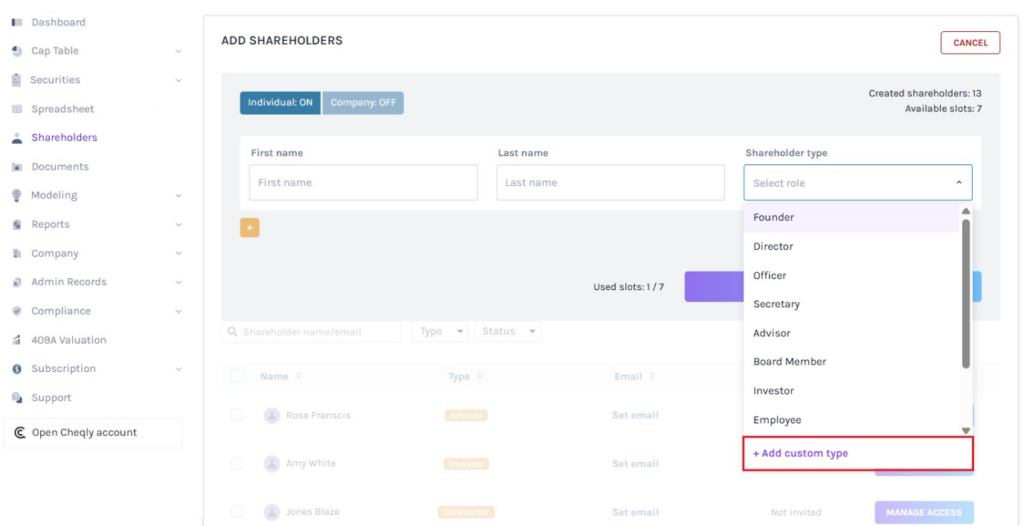Select Director from role list
This screenshot has width=1024, height=526.
click(852, 246)
